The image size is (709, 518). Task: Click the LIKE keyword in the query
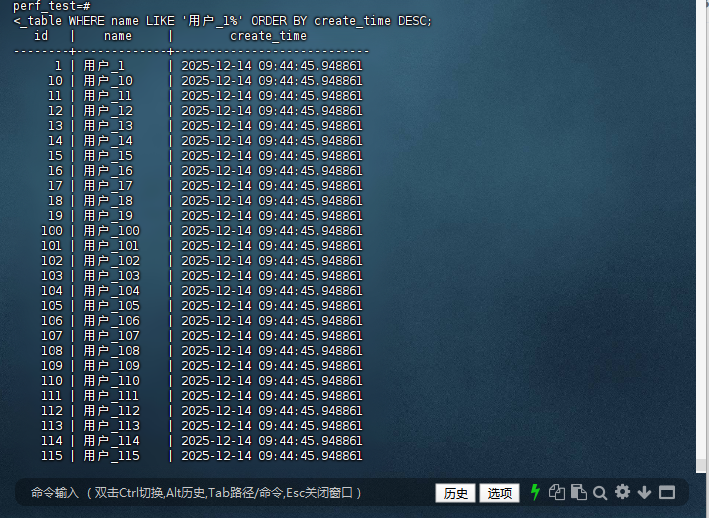point(160,21)
